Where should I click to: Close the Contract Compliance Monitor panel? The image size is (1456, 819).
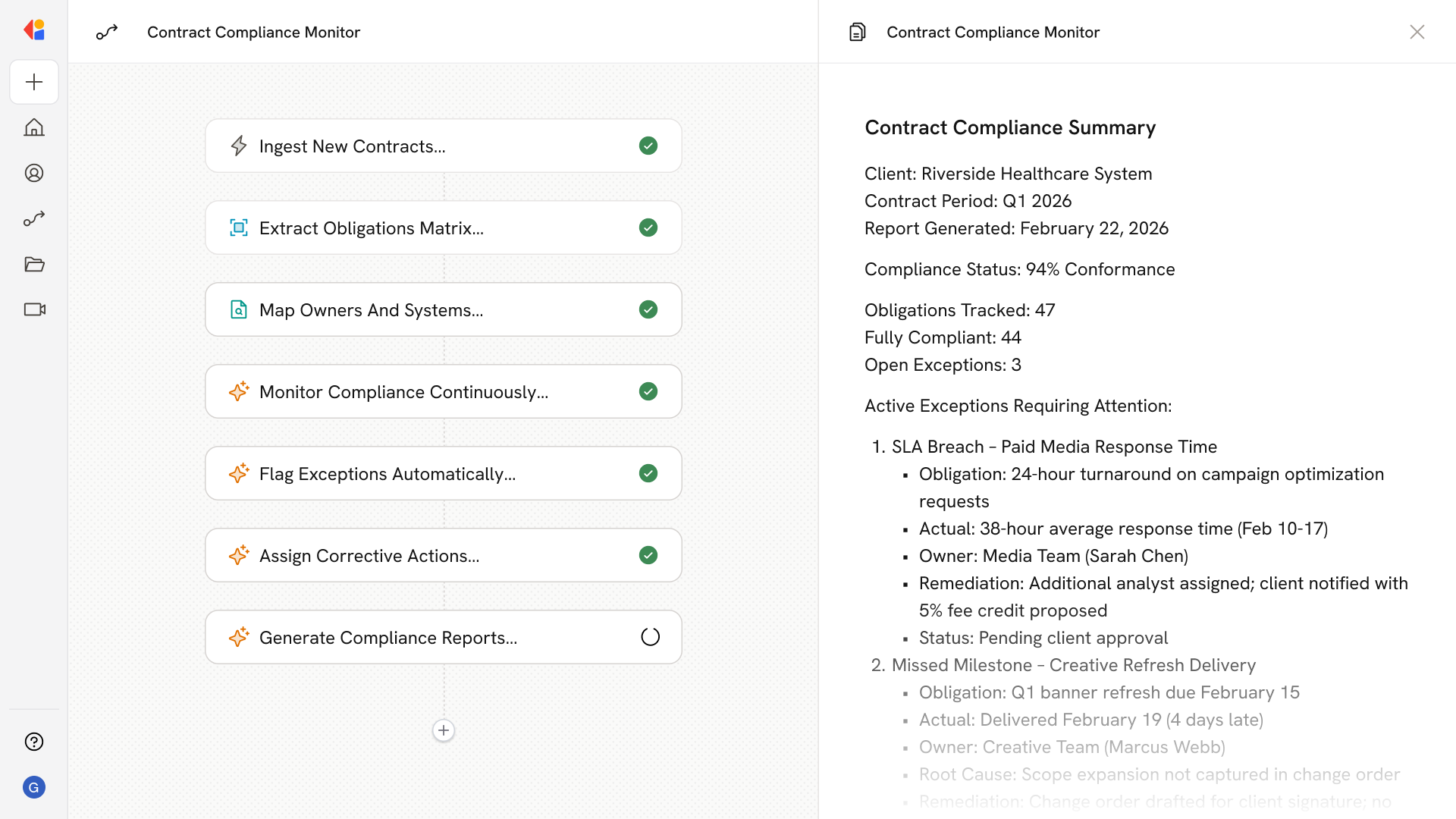click(x=1417, y=32)
